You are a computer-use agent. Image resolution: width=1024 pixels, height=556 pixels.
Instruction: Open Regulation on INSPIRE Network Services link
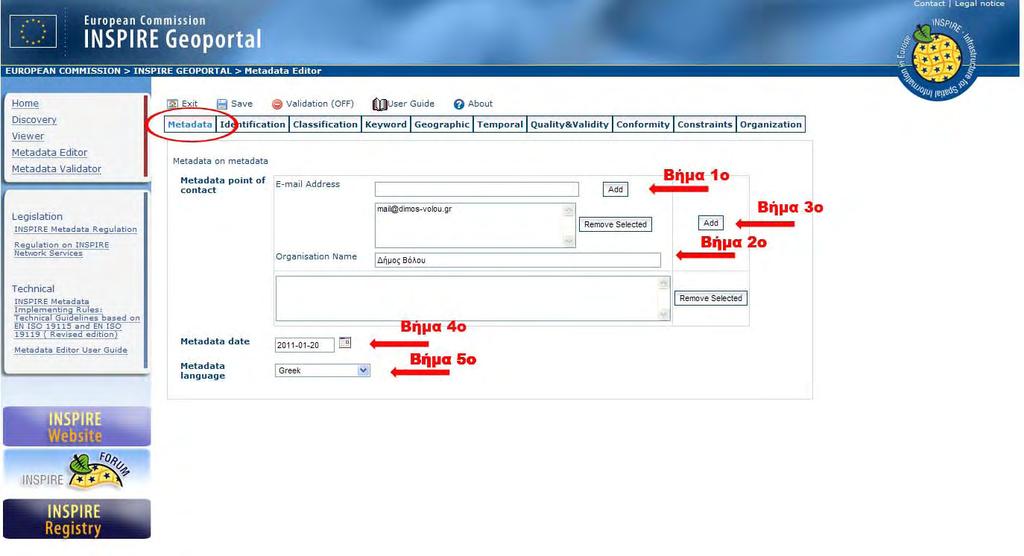click(61, 249)
